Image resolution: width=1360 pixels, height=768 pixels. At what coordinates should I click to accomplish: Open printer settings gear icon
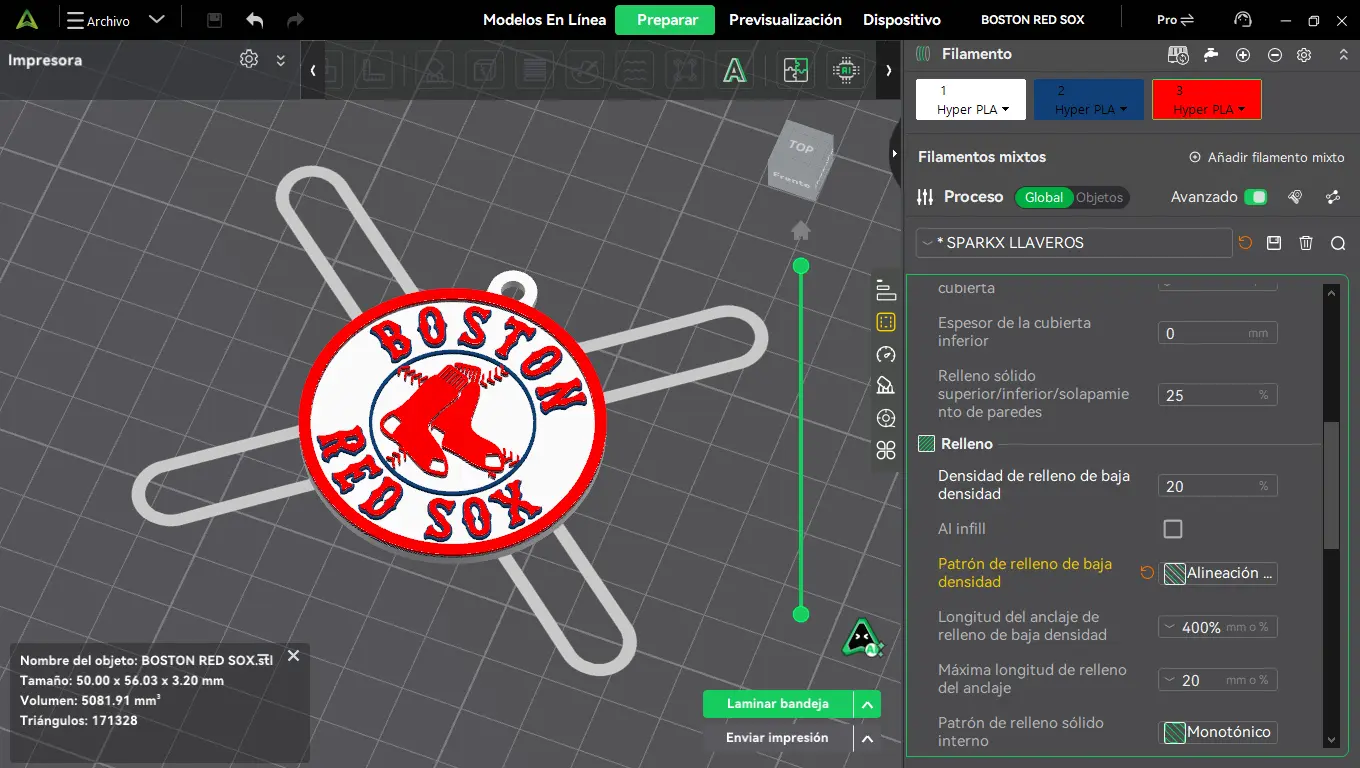pyautogui.click(x=249, y=60)
